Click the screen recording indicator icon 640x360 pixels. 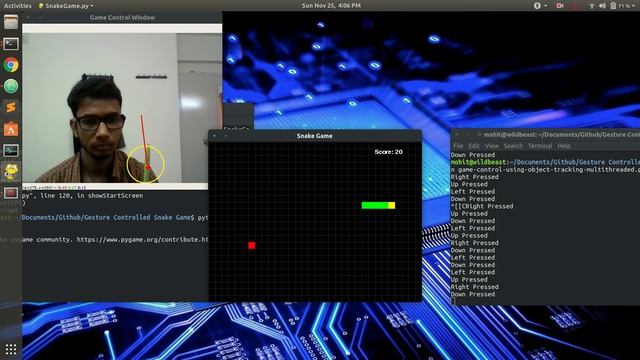click(x=559, y=6)
